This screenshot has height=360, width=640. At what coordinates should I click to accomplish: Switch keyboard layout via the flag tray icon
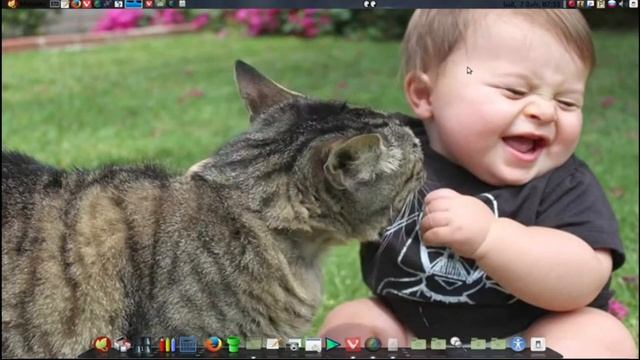pos(612,4)
